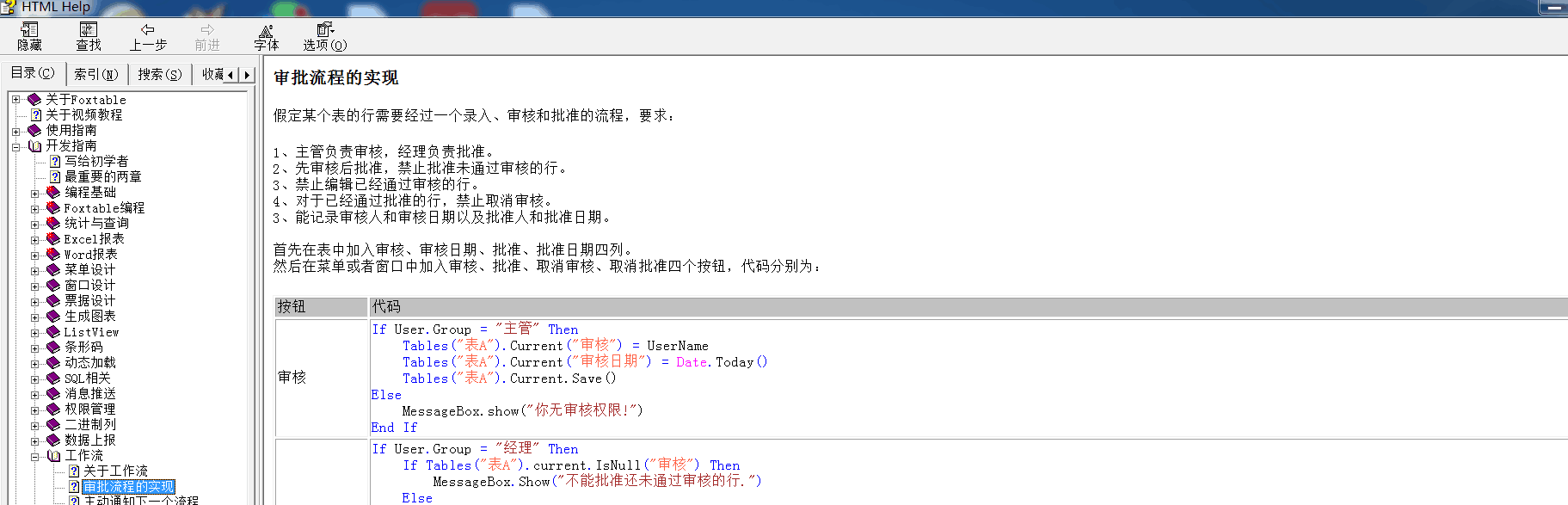Minimize the HTML Help window

(x=1553, y=7)
